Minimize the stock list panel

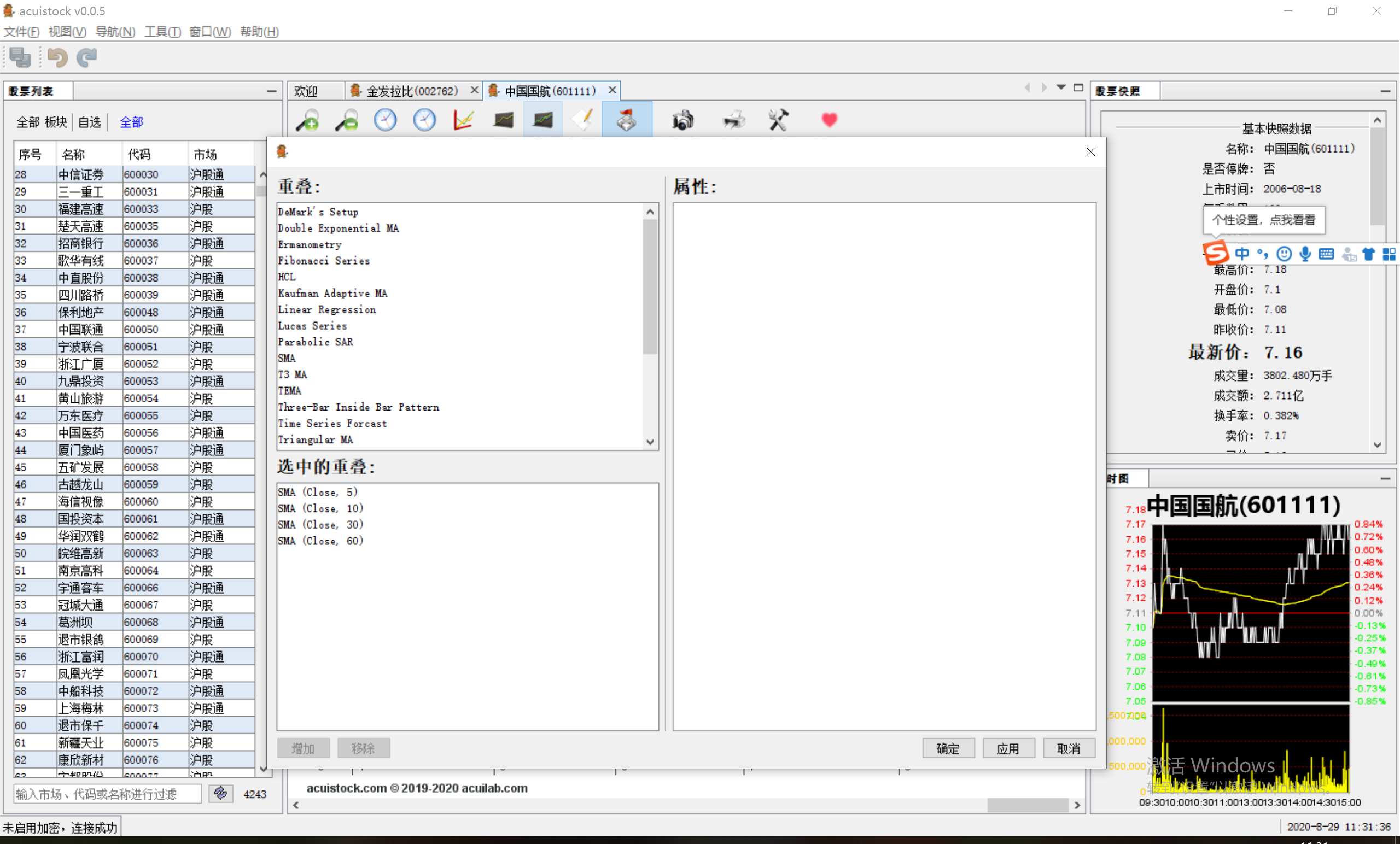[x=272, y=91]
